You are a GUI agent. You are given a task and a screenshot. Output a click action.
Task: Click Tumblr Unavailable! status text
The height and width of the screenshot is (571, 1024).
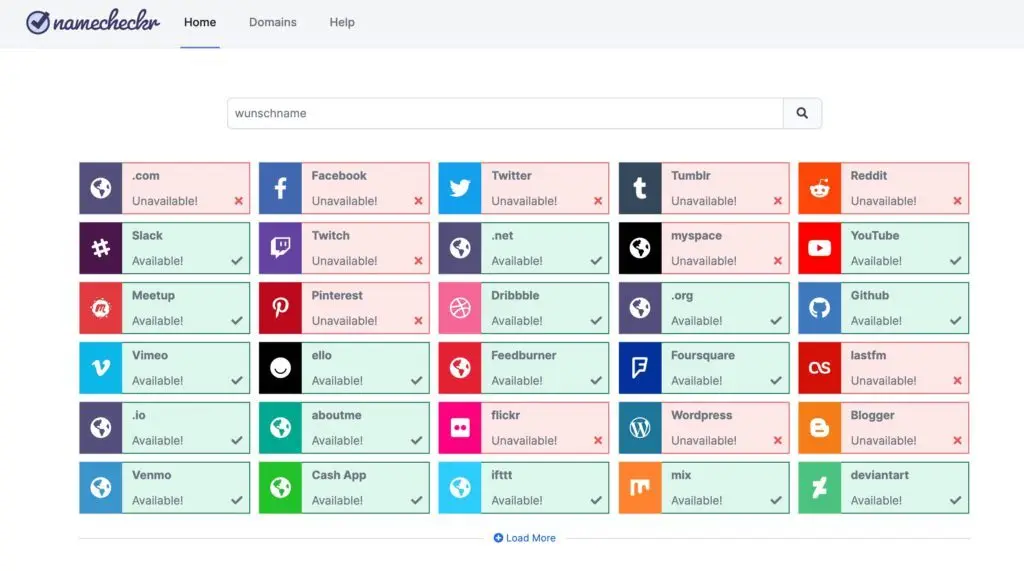[x=703, y=201]
